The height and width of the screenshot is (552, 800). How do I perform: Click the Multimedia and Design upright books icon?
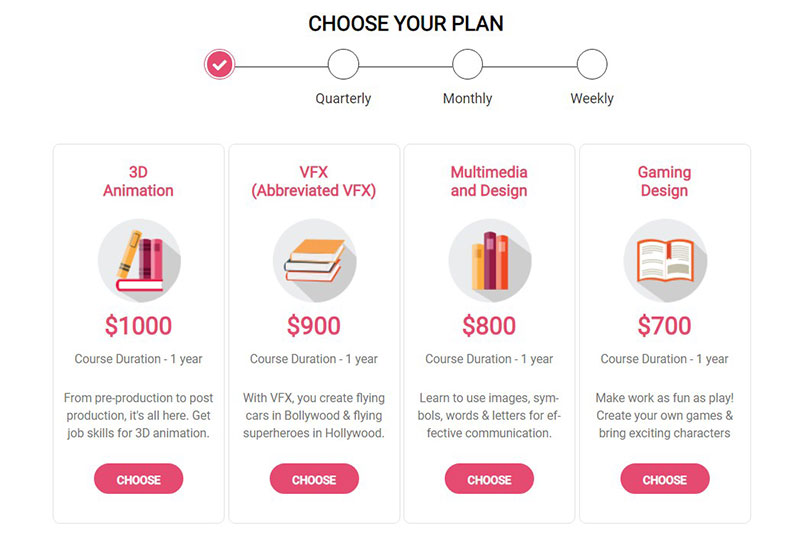[490, 261]
